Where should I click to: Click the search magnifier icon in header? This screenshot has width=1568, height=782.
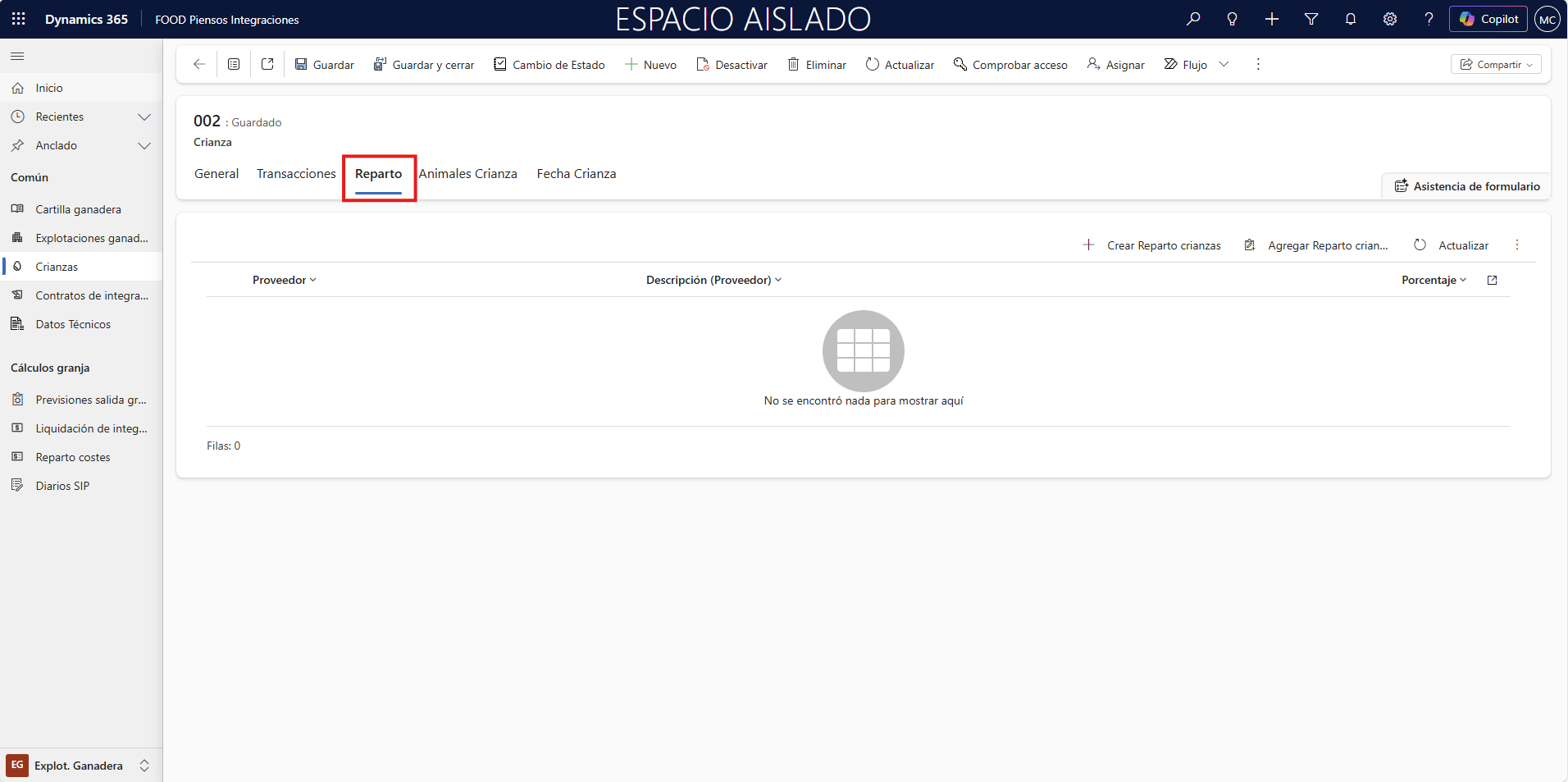click(x=1193, y=19)
